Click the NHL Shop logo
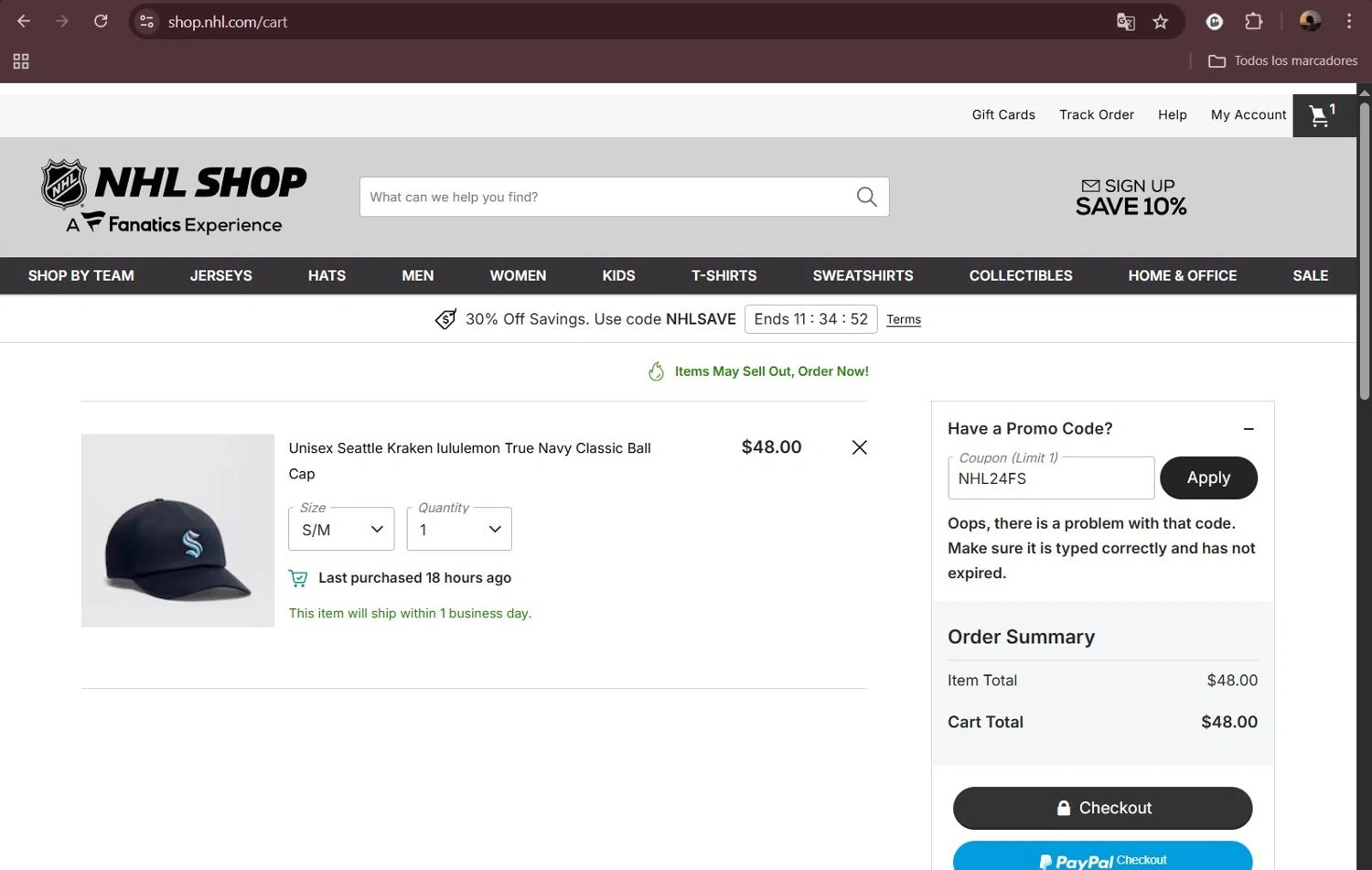1372x870 pixels. (174, 197)
